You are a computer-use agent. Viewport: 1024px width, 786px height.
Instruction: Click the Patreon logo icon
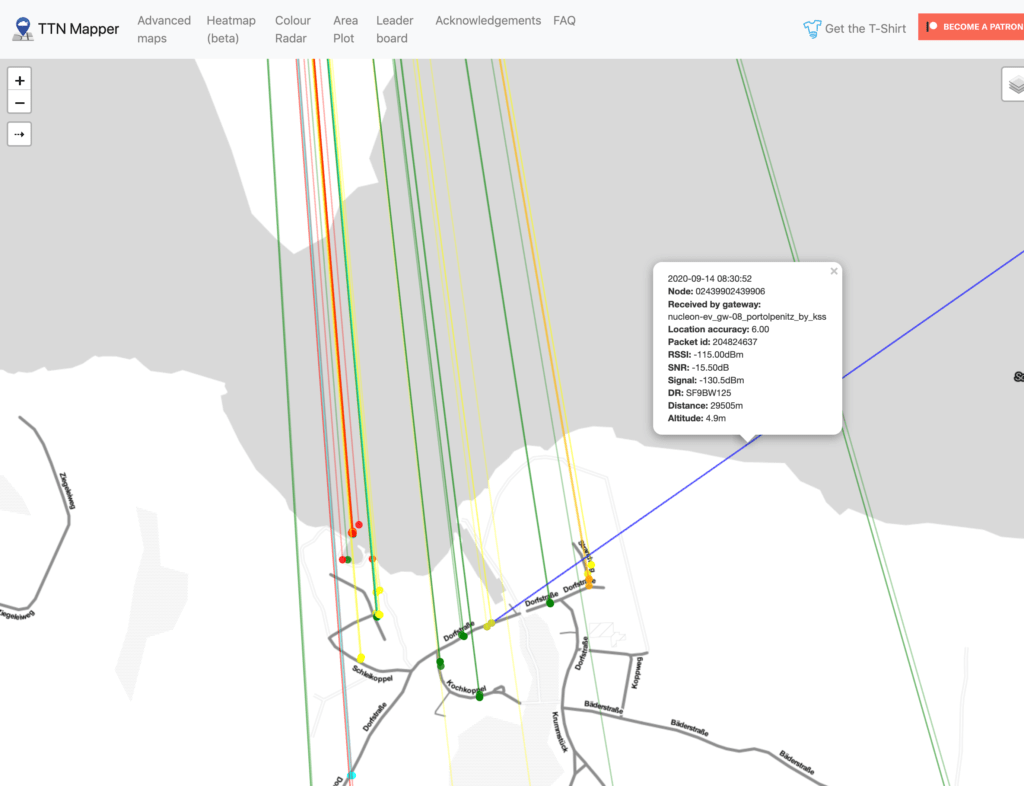click(x=932, y=27)
